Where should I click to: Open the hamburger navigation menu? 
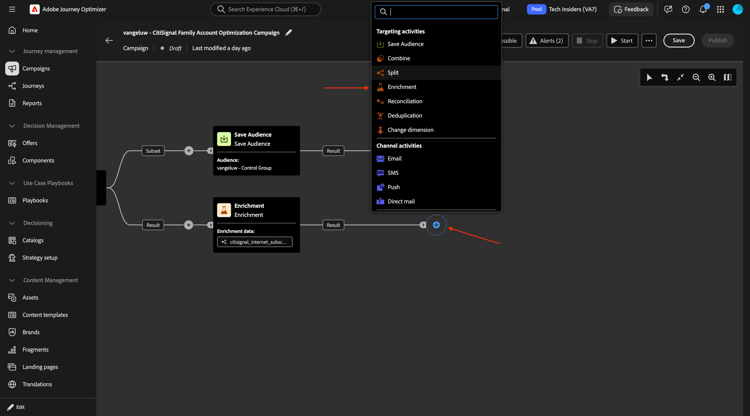(x=12, y=9)
